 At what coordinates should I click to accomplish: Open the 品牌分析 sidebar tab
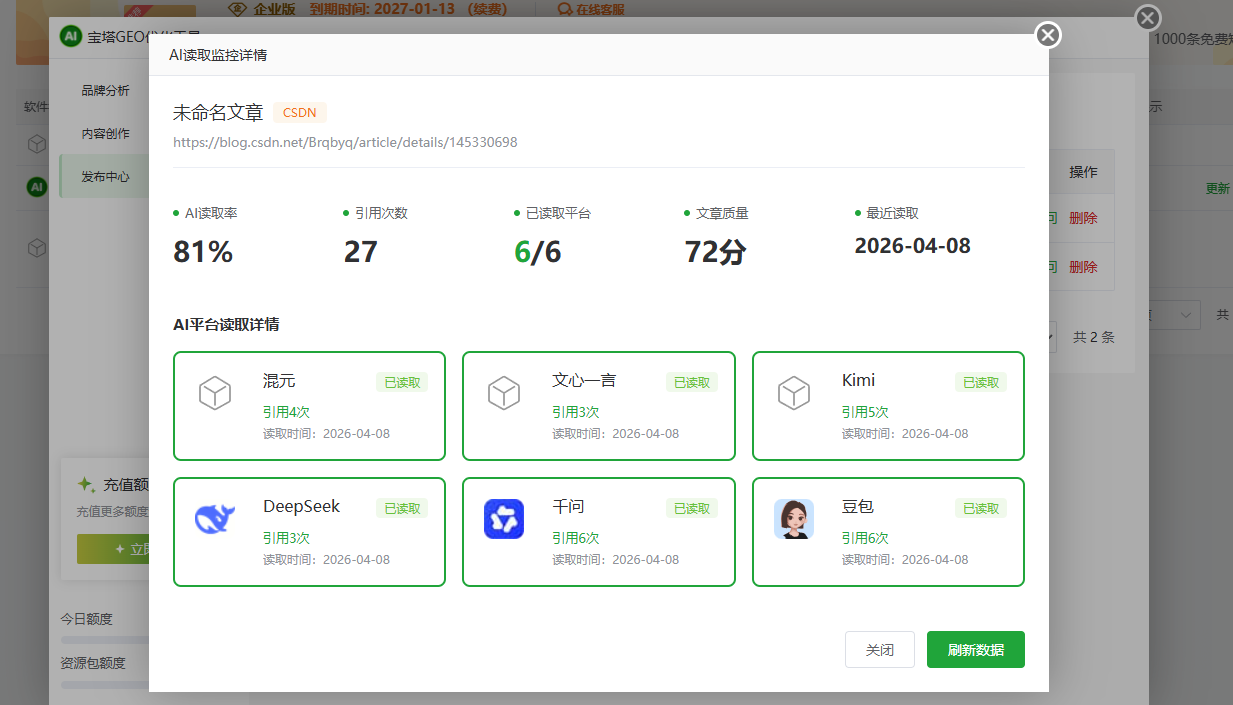point(105,91)
